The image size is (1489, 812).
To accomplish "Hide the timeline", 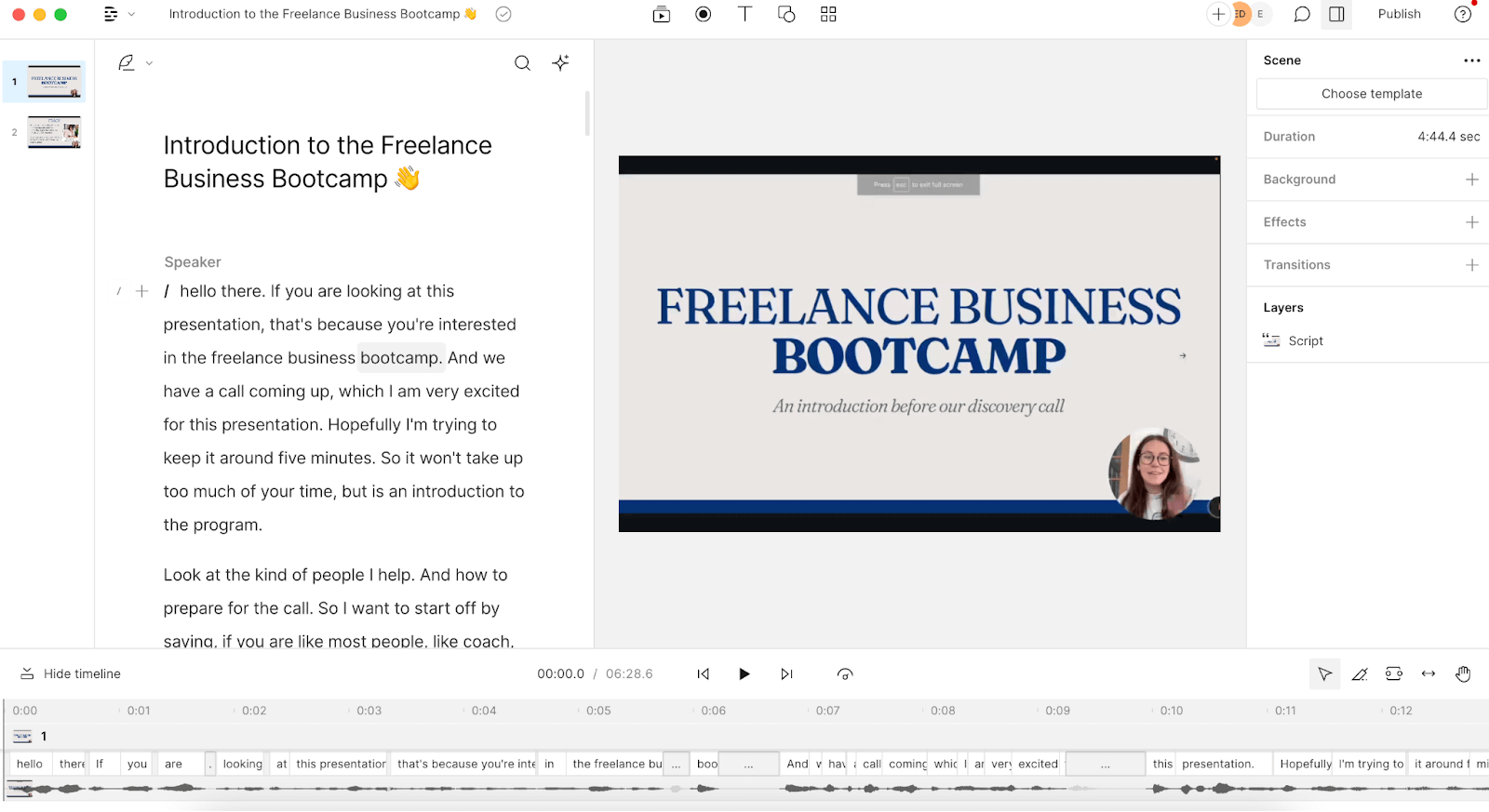I will pos(71,674).
